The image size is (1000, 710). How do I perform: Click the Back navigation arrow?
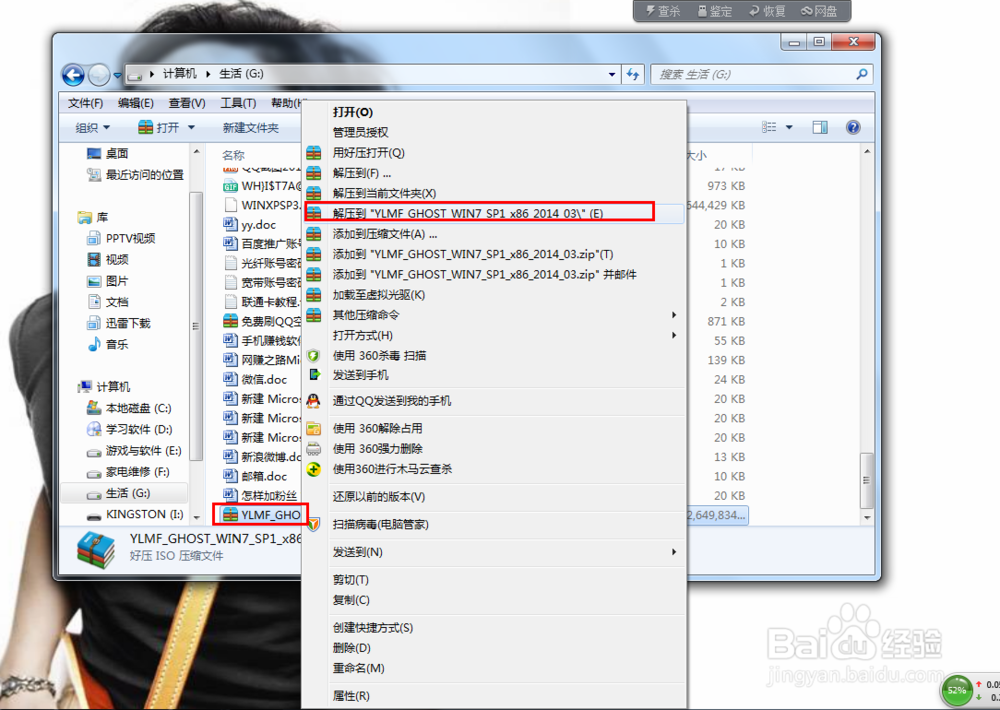73,75
